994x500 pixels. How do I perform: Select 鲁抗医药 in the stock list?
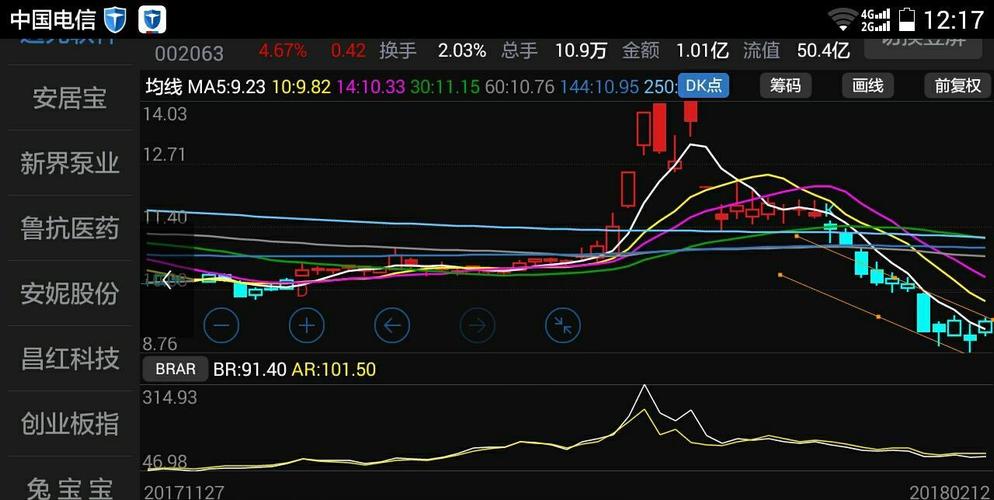(70, 228)
